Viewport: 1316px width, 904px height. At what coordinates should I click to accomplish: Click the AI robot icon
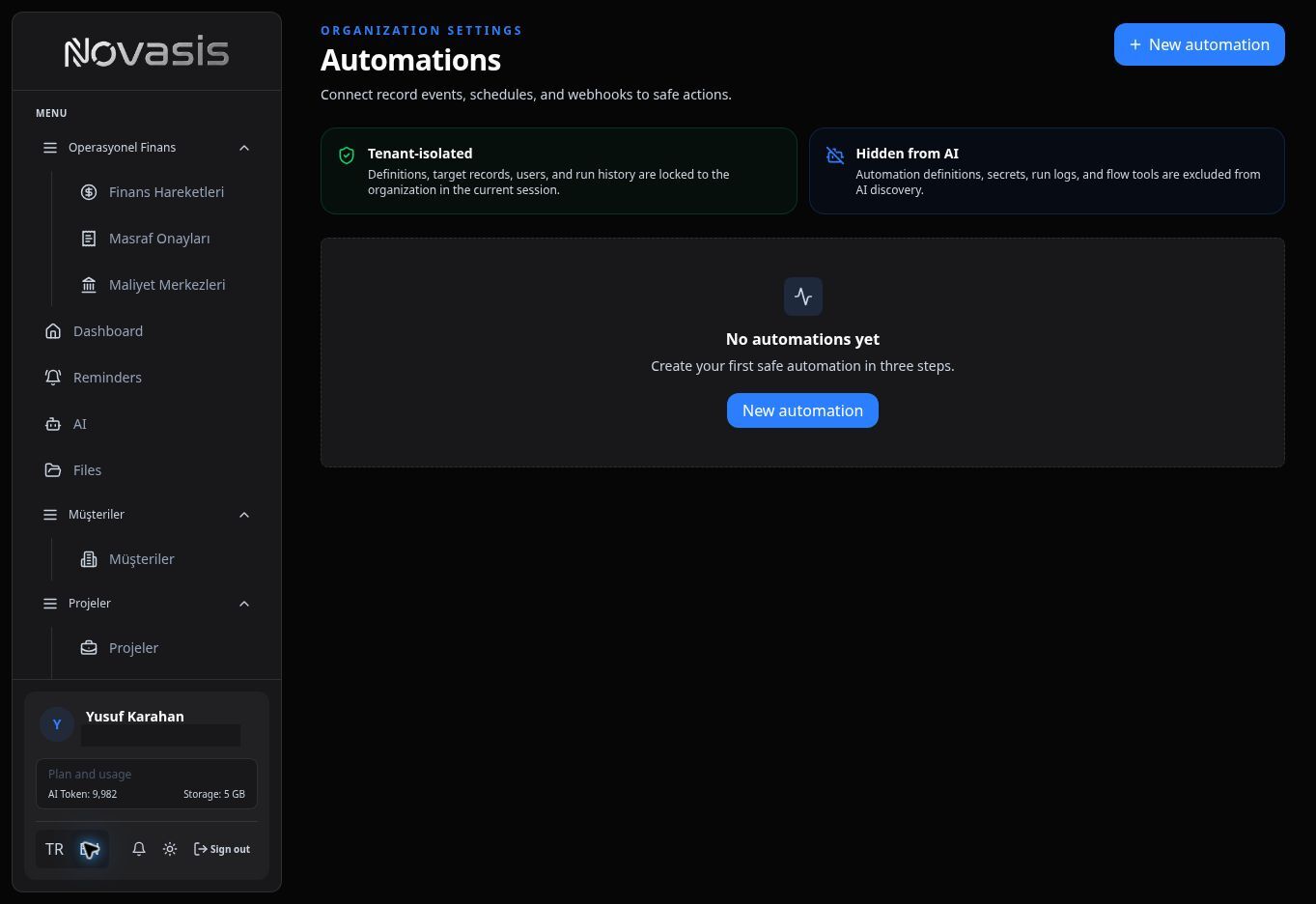point(53,424)
